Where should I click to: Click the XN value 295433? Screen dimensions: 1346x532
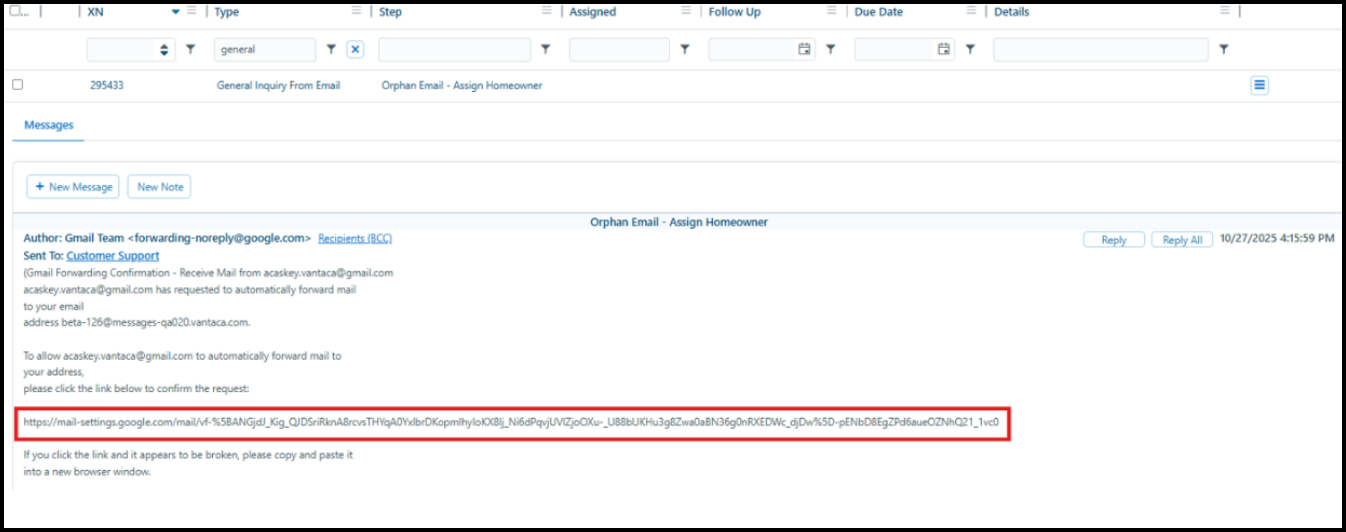(106, 86)
